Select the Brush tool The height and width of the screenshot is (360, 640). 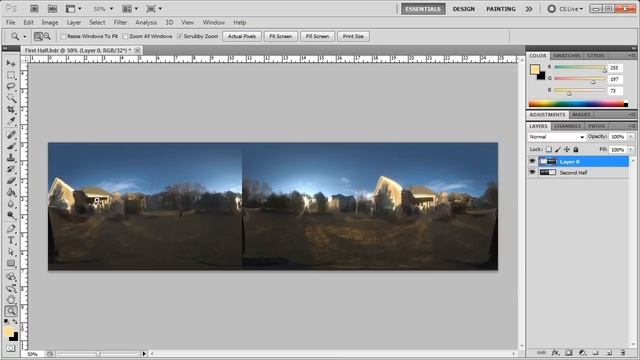11,146
